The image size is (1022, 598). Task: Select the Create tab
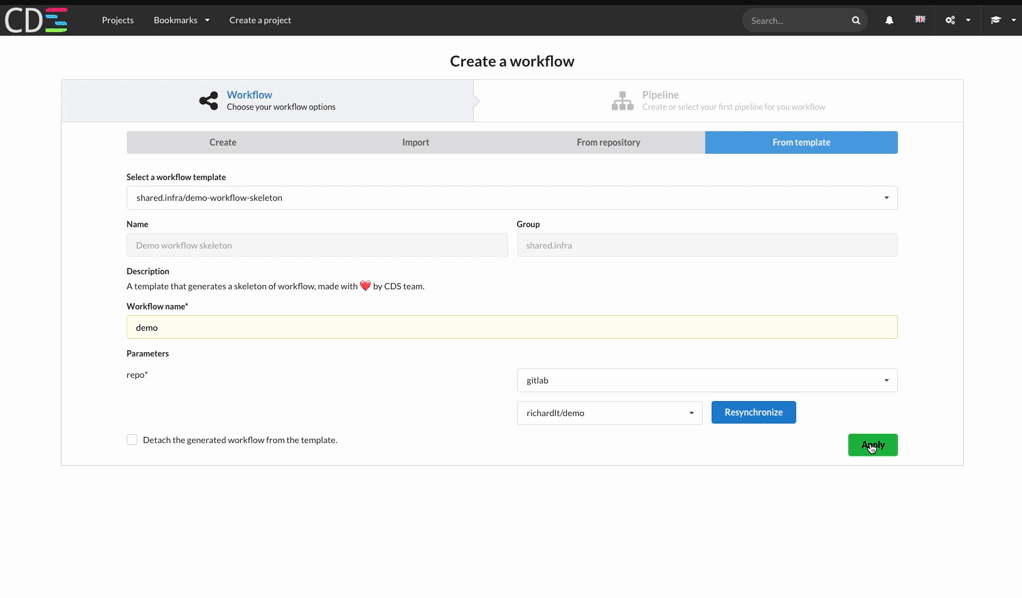coord(223,142)
